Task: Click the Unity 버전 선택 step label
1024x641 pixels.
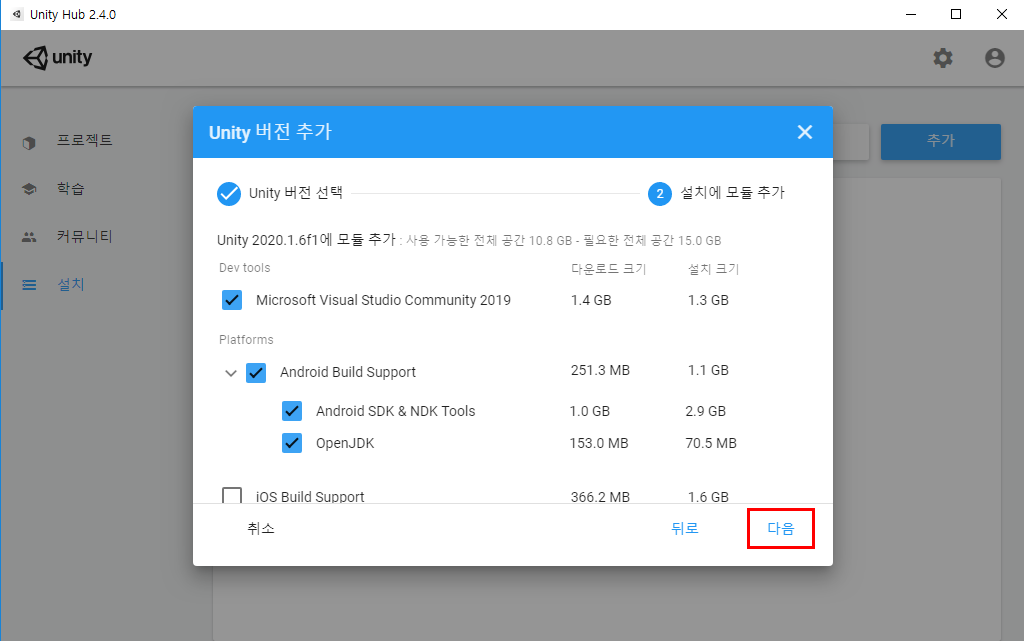Action: click(x=296, y=193)
